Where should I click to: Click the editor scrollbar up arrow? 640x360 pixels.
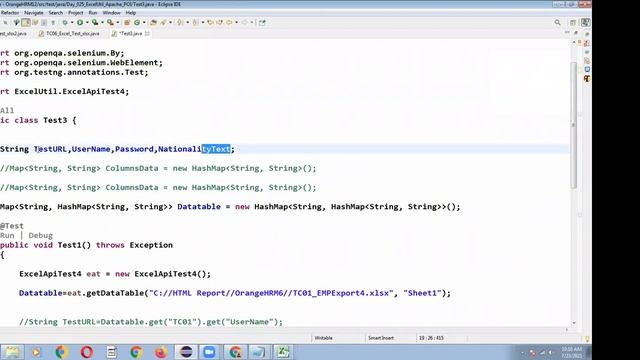573,42
